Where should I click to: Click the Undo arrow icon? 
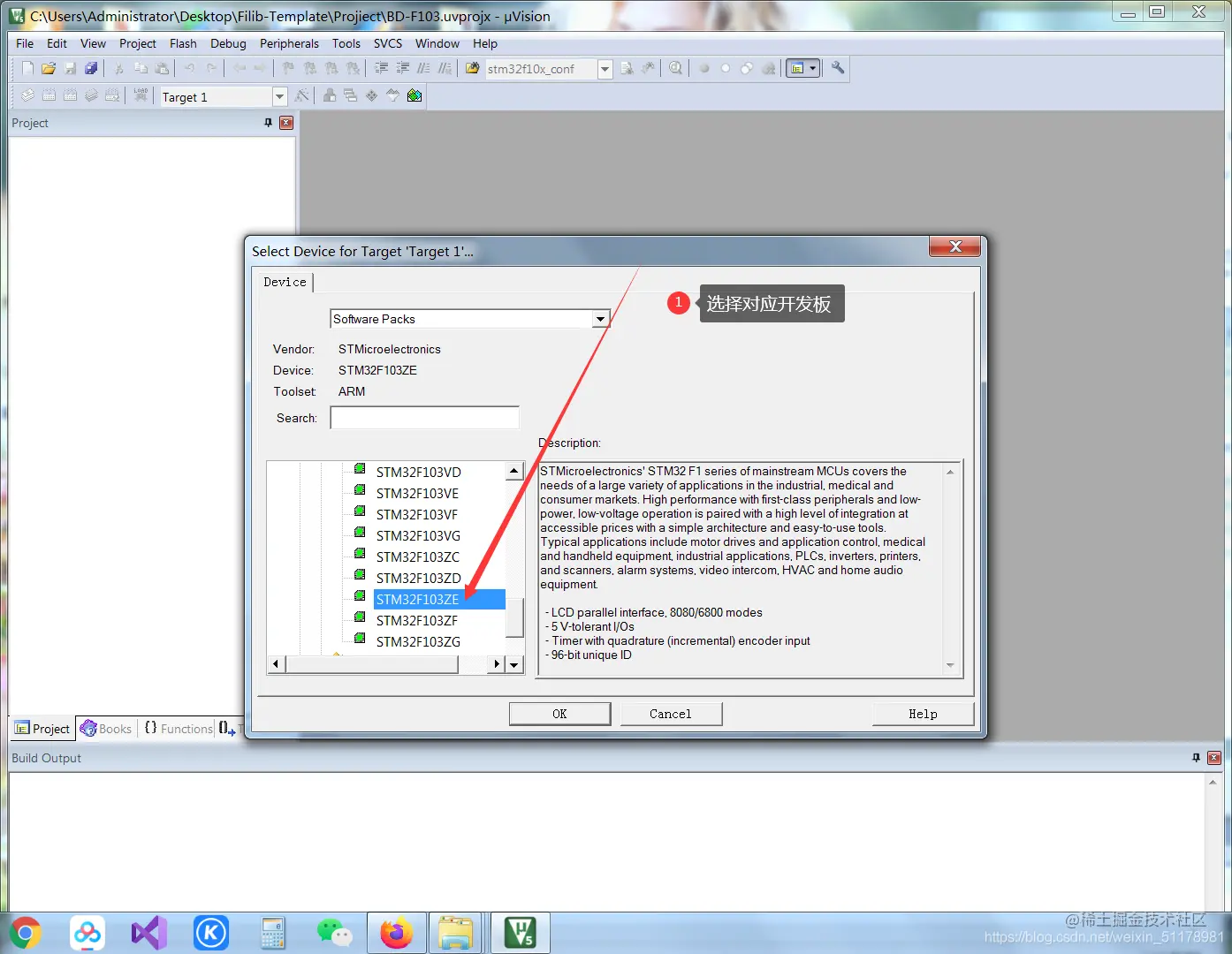point(190,68)
